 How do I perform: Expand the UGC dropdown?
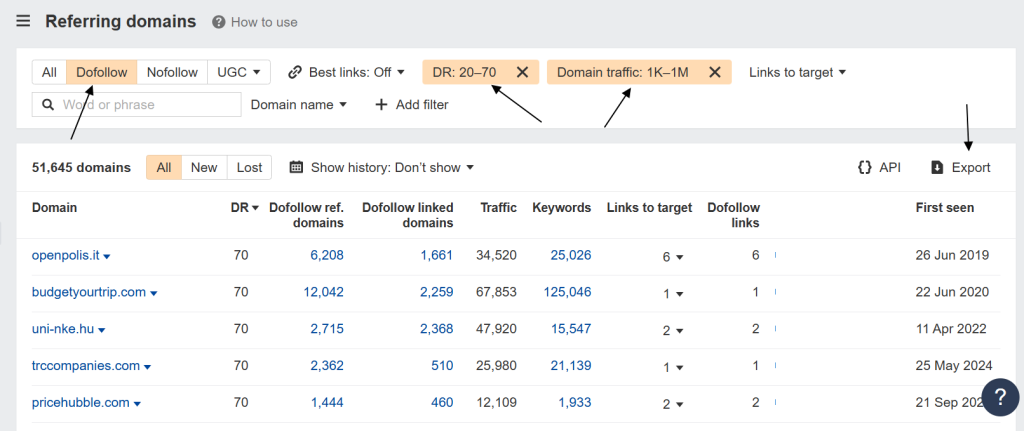tap(239, 72)
